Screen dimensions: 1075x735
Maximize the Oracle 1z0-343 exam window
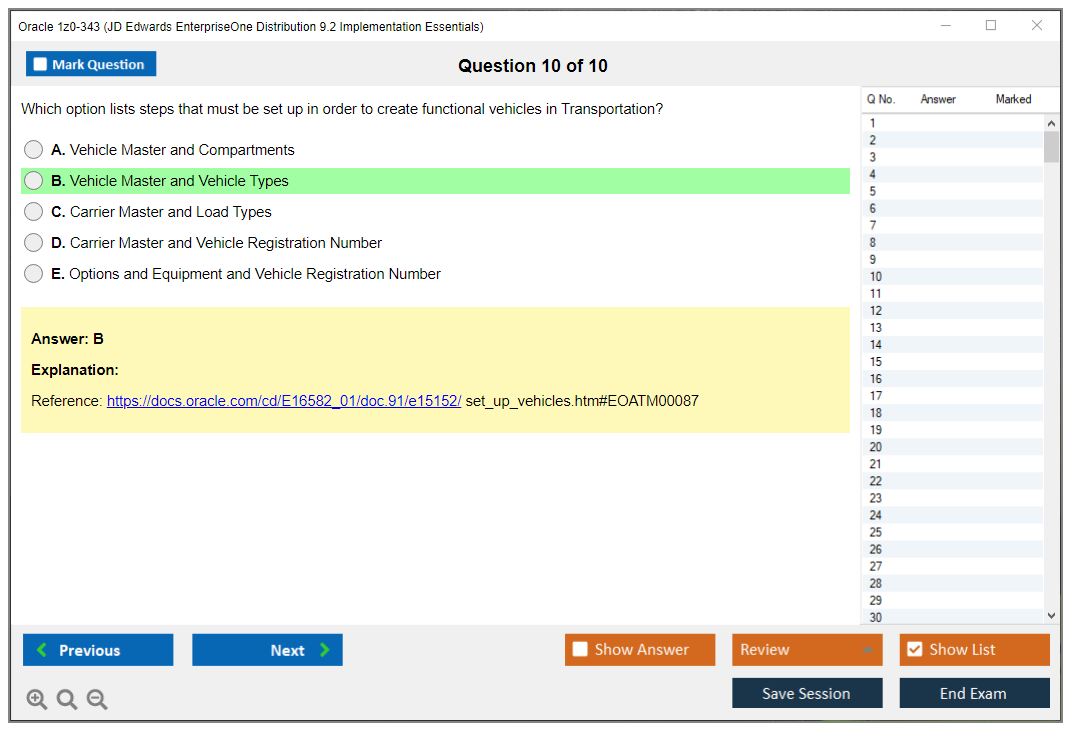pyautogui.click(x=991, y=25)
